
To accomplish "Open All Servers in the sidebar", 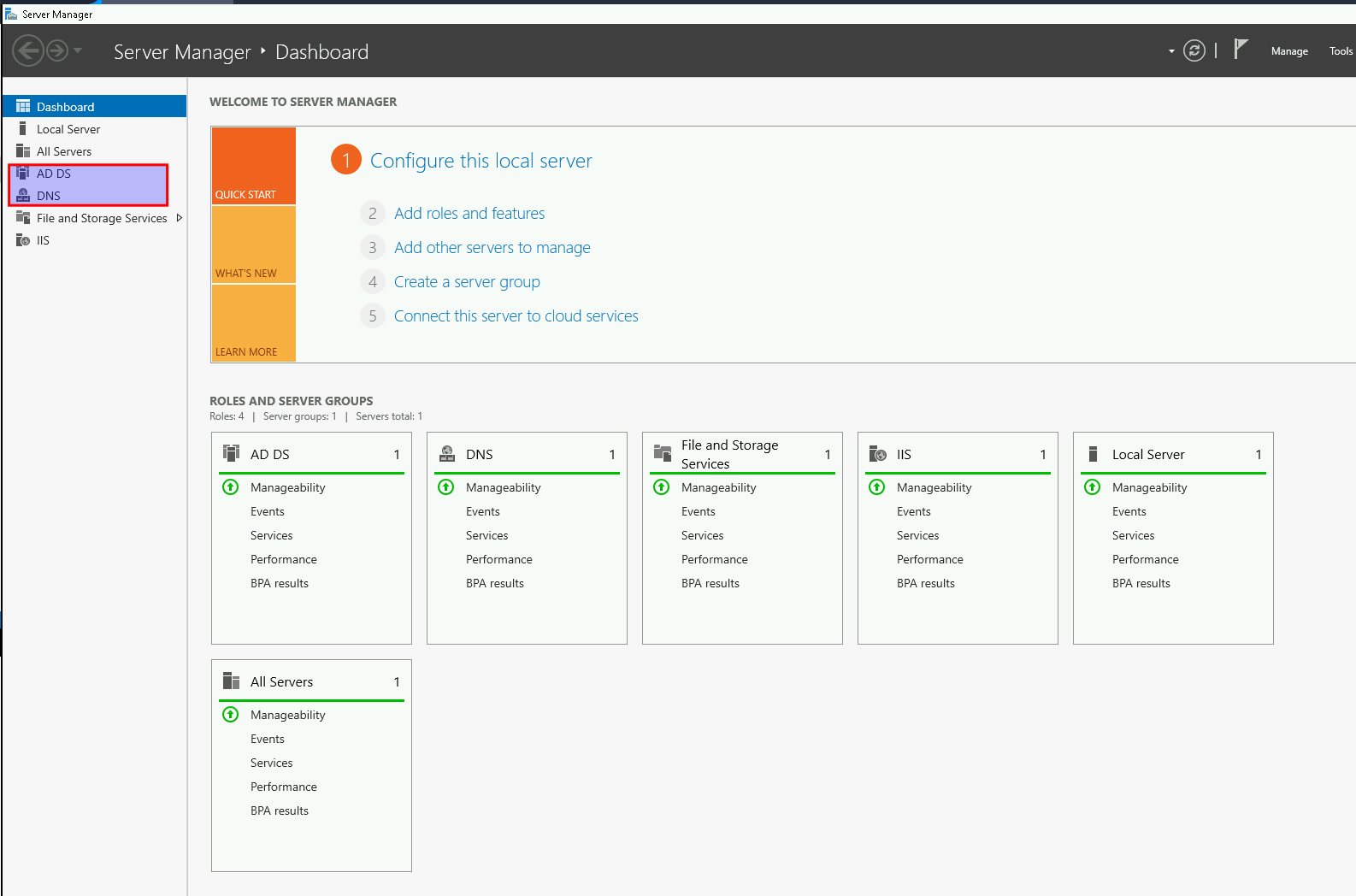I will [x=95, y=150].
